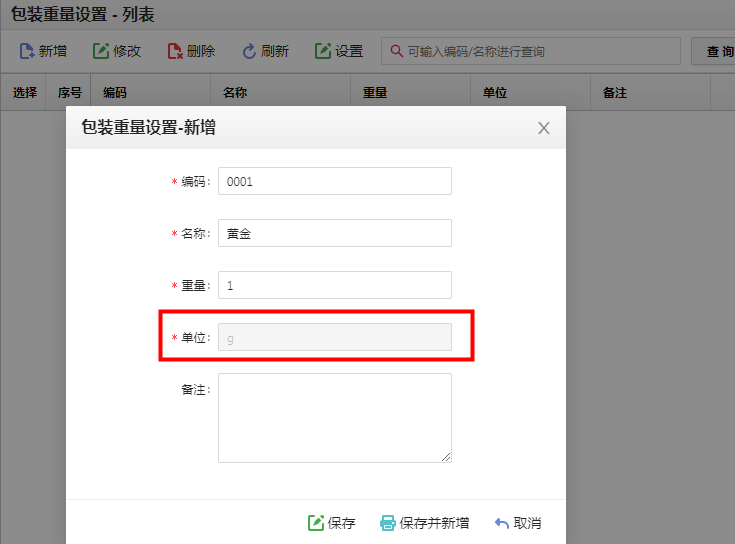
Task: Click the 序号 column header
Action: (70, 92)
